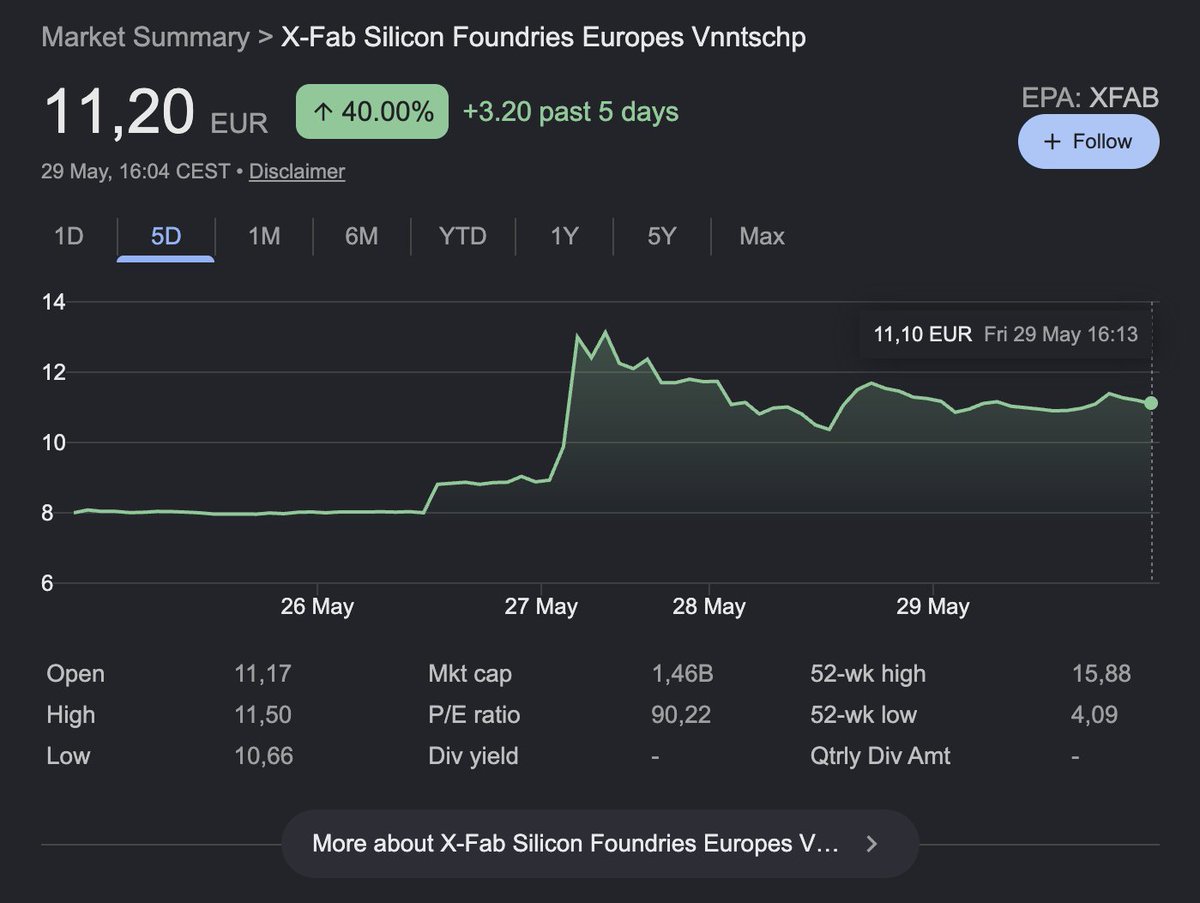
Task: Click the Mkt cap value 1,46B
Action: point(683,674)
